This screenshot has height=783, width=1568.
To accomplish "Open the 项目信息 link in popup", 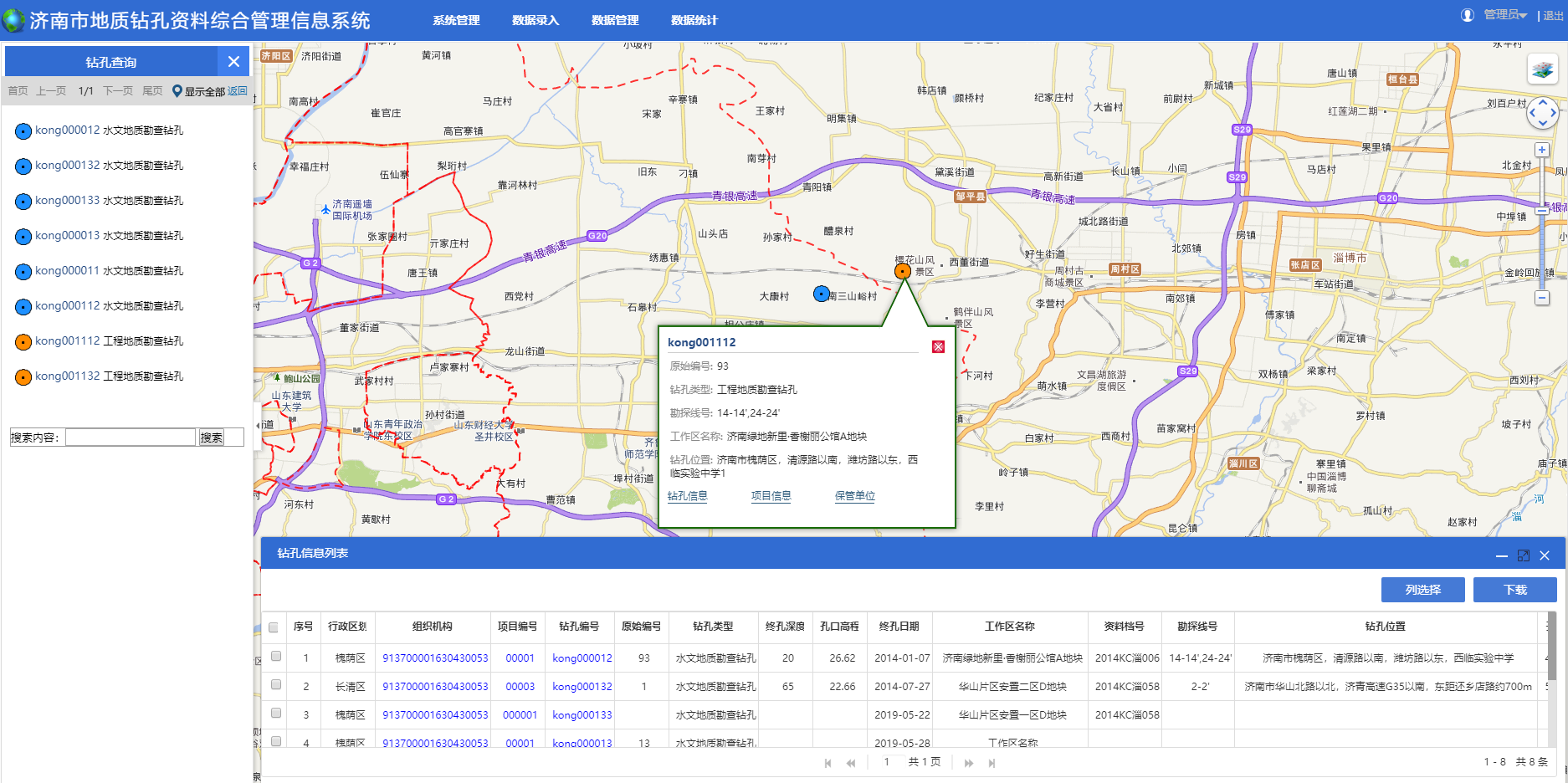I will [771, 496].
